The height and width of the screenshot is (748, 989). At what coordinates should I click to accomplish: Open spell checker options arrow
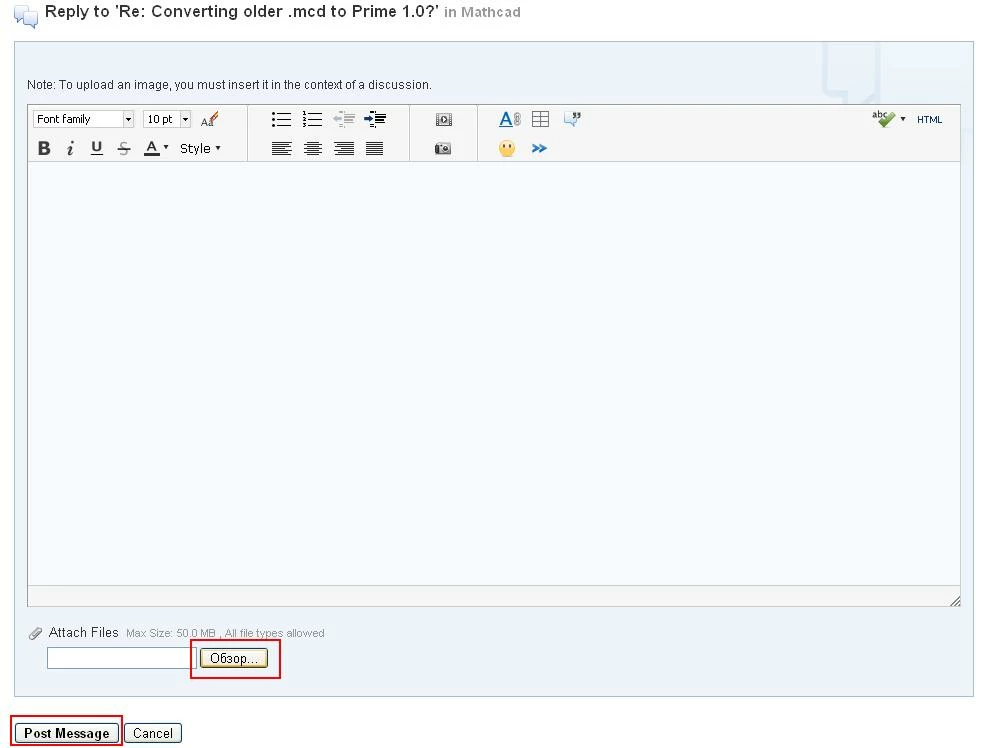click(903, 119)
